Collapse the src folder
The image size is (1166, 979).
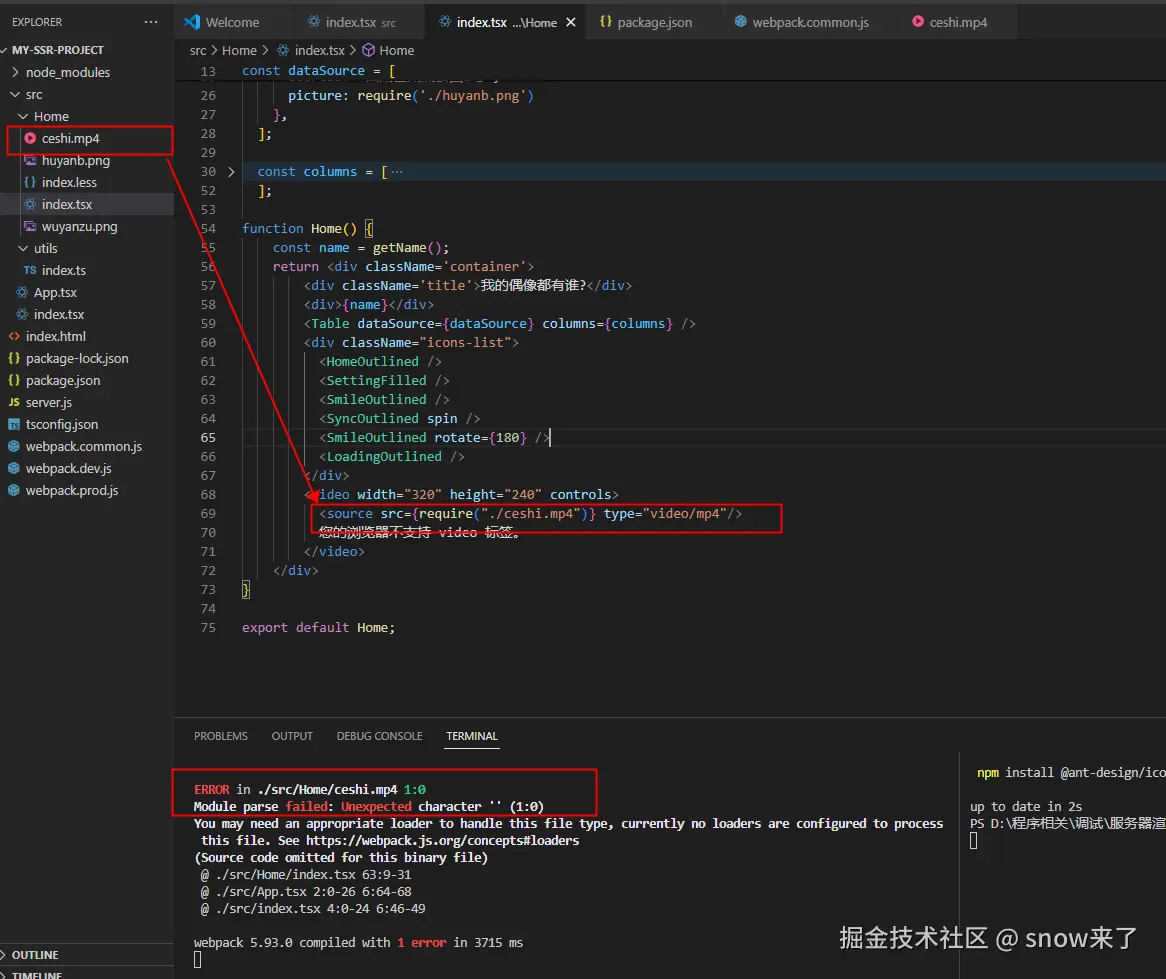[x=16, y=94]
